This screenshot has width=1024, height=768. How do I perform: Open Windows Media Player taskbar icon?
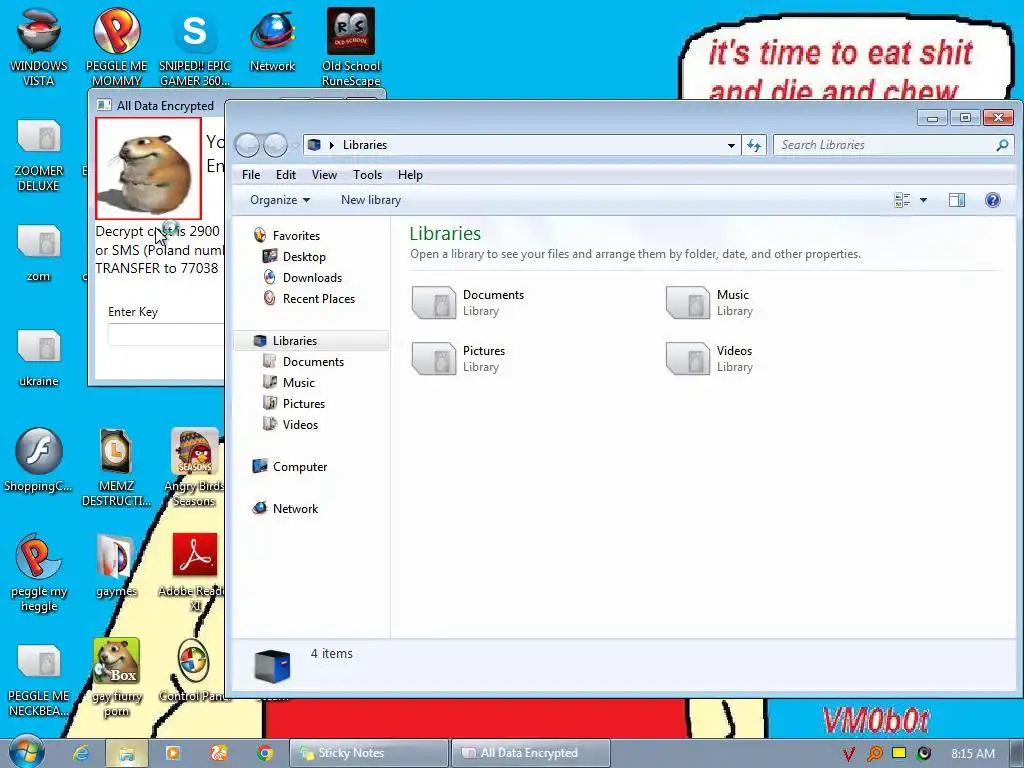tap(173, 753)
